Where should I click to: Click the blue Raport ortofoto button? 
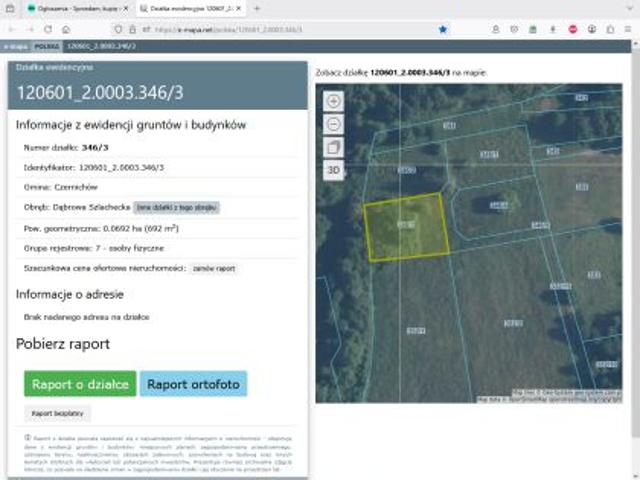point(194,384)
